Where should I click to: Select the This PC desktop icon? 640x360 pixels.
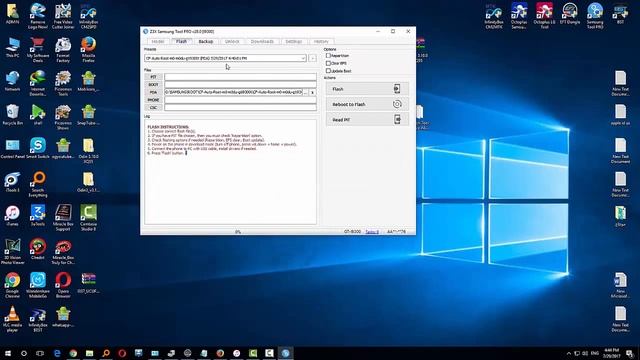pyautogui.click(x=12, y=47)
